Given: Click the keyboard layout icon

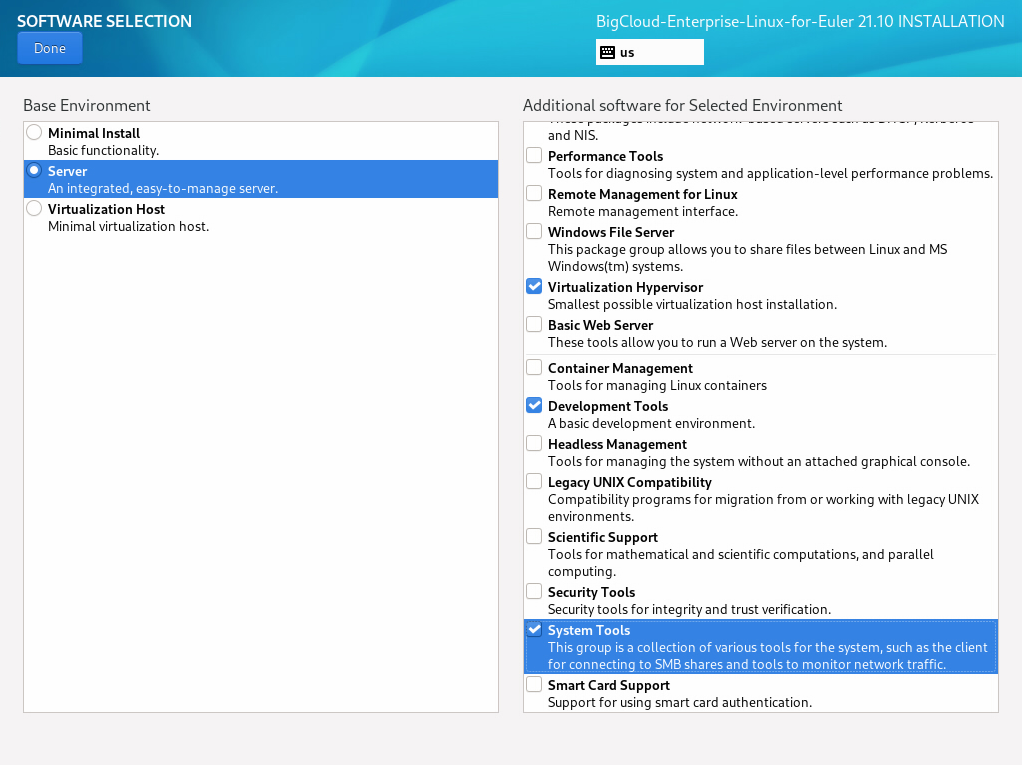Looking at the screenshot, I should [x=607, y=52].
